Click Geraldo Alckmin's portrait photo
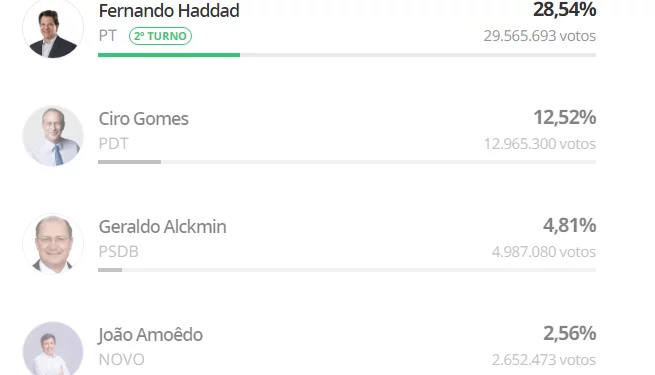The image size is (655, 375). pyautogui.click(x=53, y=244)
